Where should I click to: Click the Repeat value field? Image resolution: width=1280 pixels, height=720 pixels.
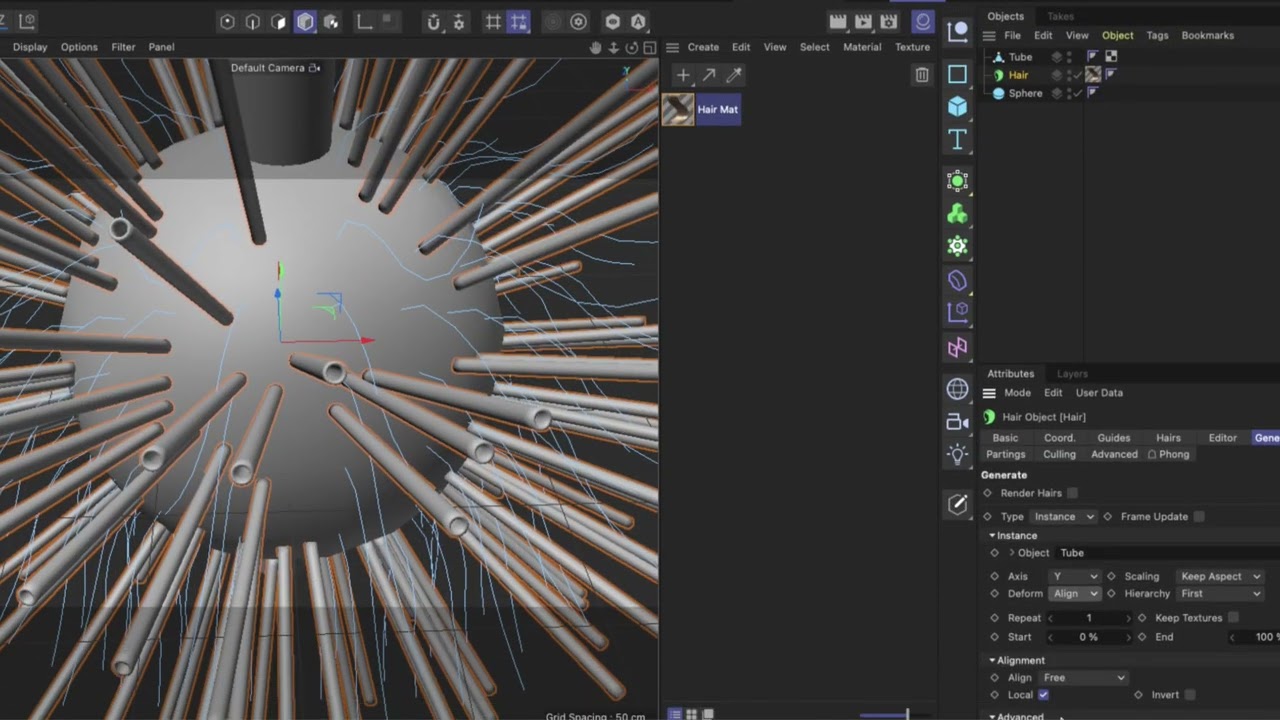click(x=1089, y=618)
